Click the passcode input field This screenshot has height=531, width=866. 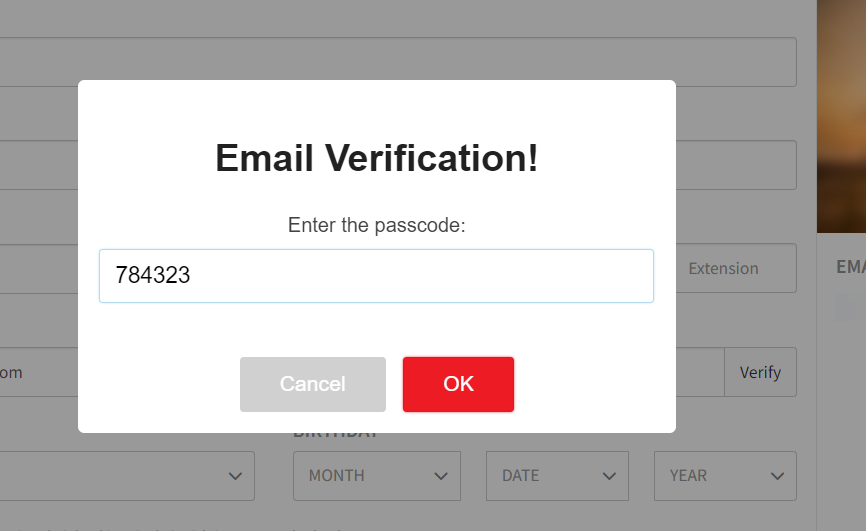(376, 276)
